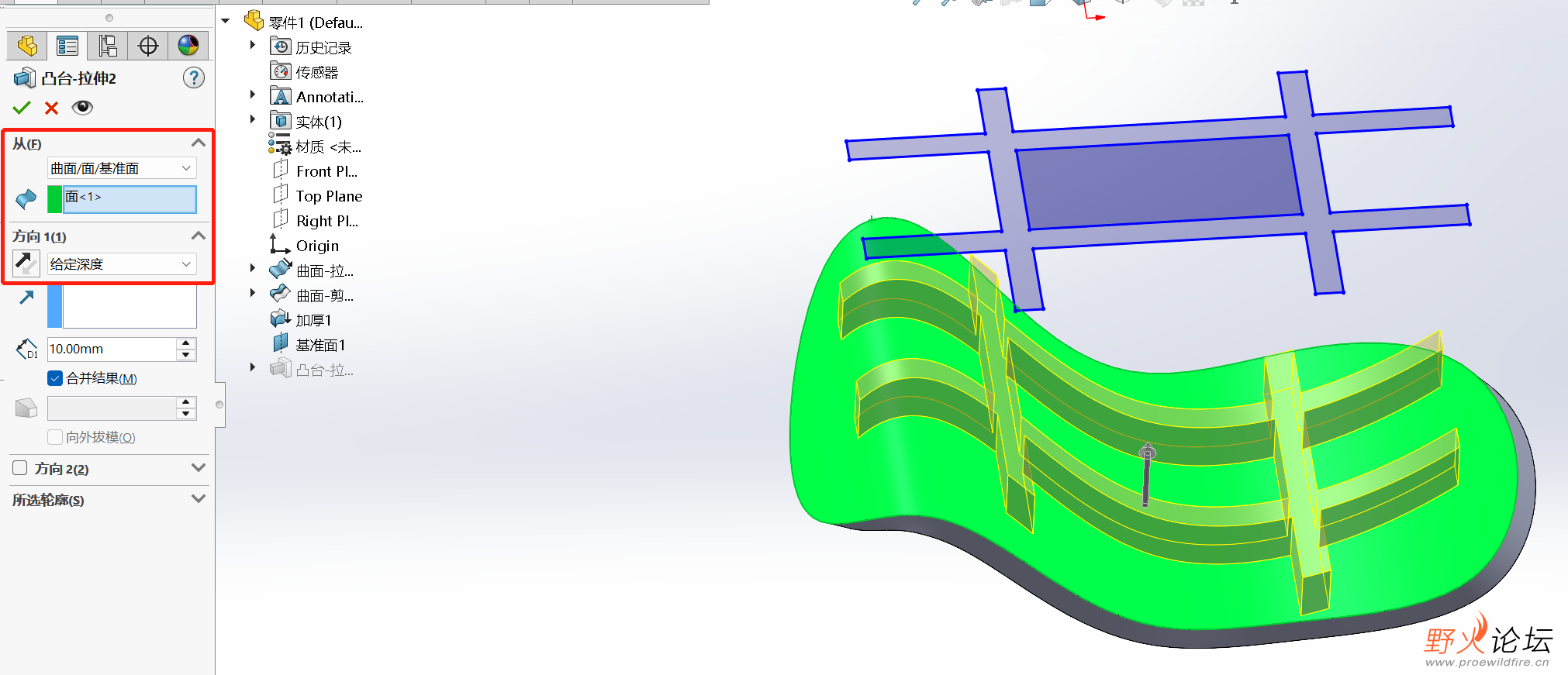
Task: Expand the 实体(1) solid bodies node
Action: click(253, 120)
